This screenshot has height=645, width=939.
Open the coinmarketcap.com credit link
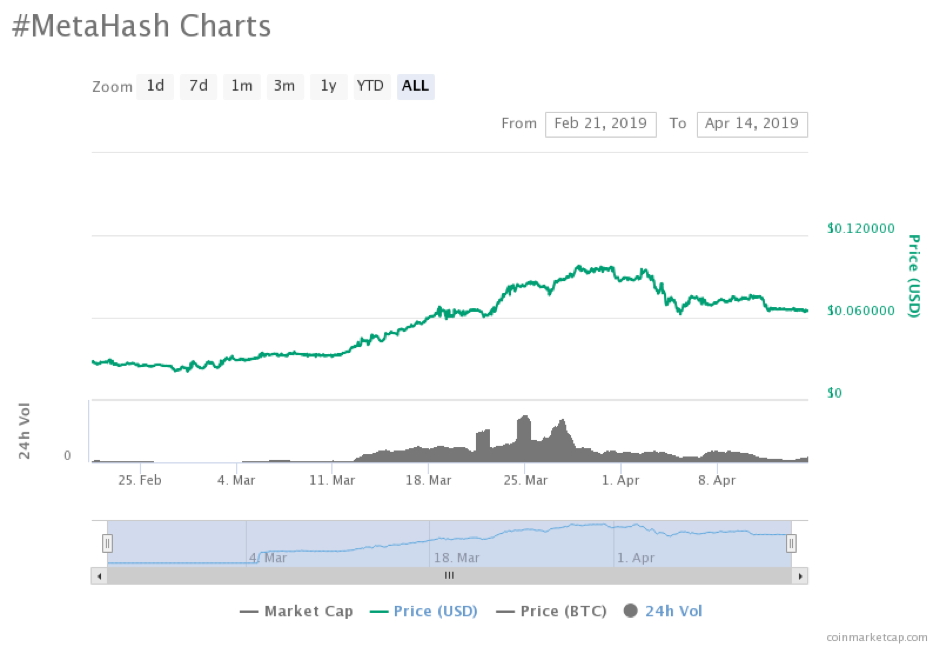[x=877, y=637]
